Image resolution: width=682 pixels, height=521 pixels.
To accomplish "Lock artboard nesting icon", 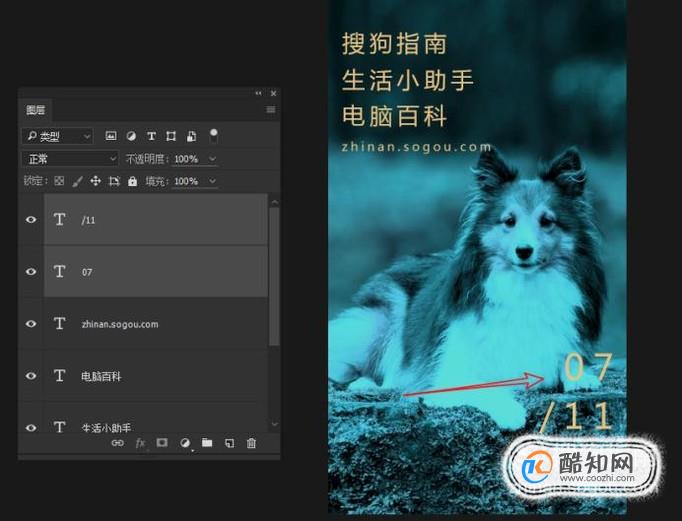I will (114, 181).
